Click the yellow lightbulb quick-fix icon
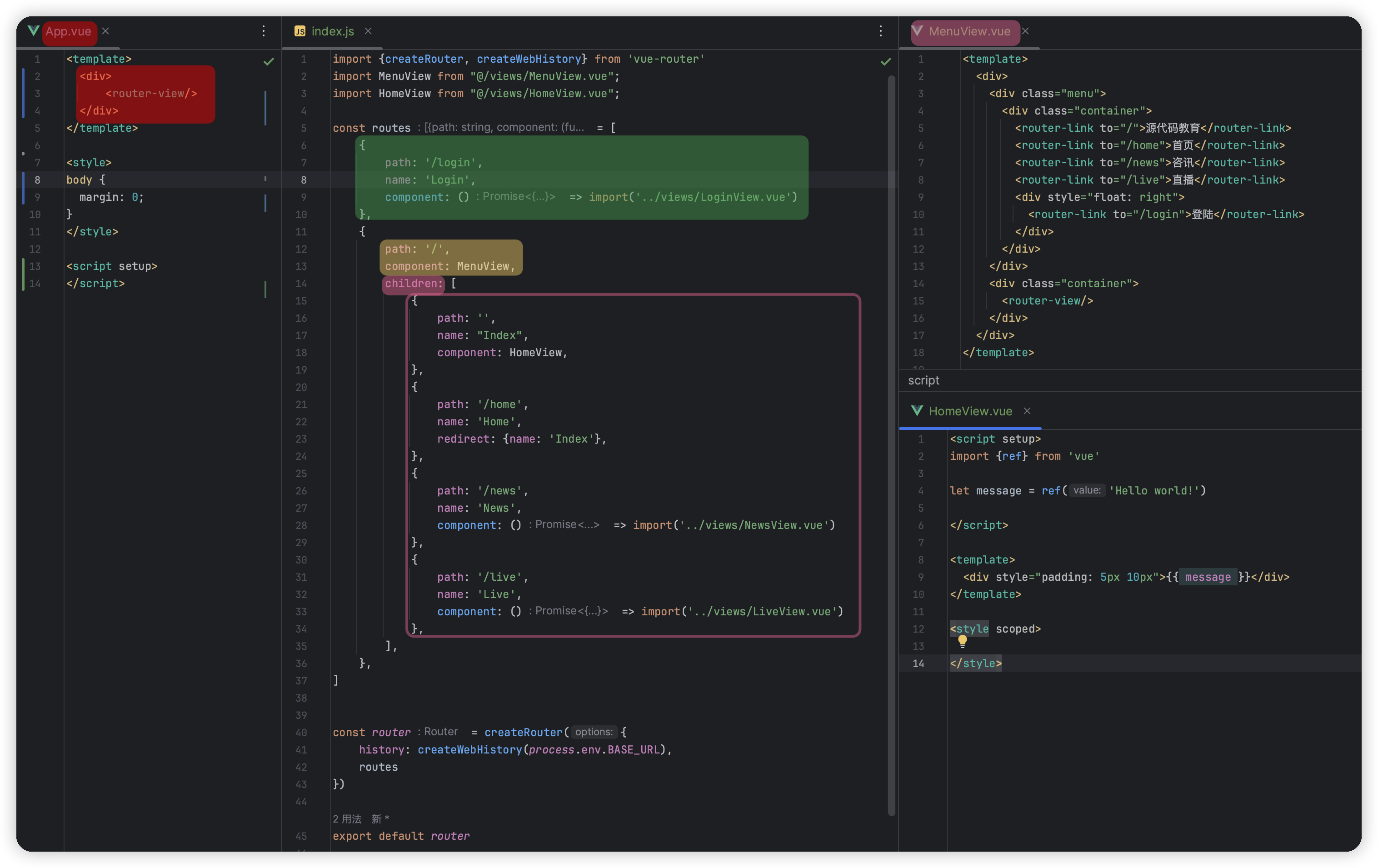Screen dimensions: 1378x868 963,641
